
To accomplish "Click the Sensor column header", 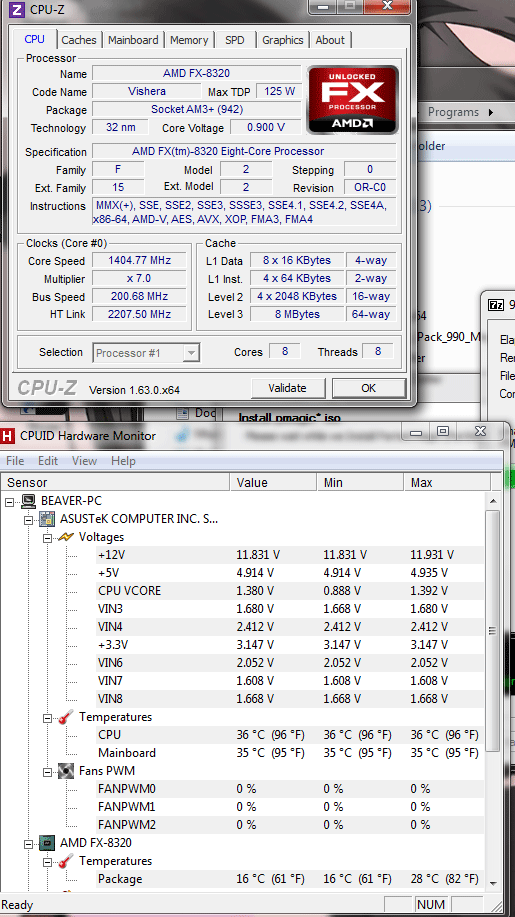I will pos(116,482).
